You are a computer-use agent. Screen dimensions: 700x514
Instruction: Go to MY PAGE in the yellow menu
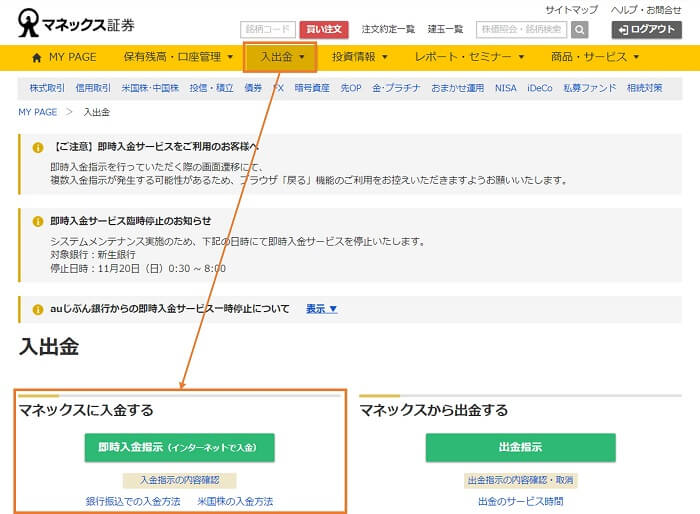73,57
